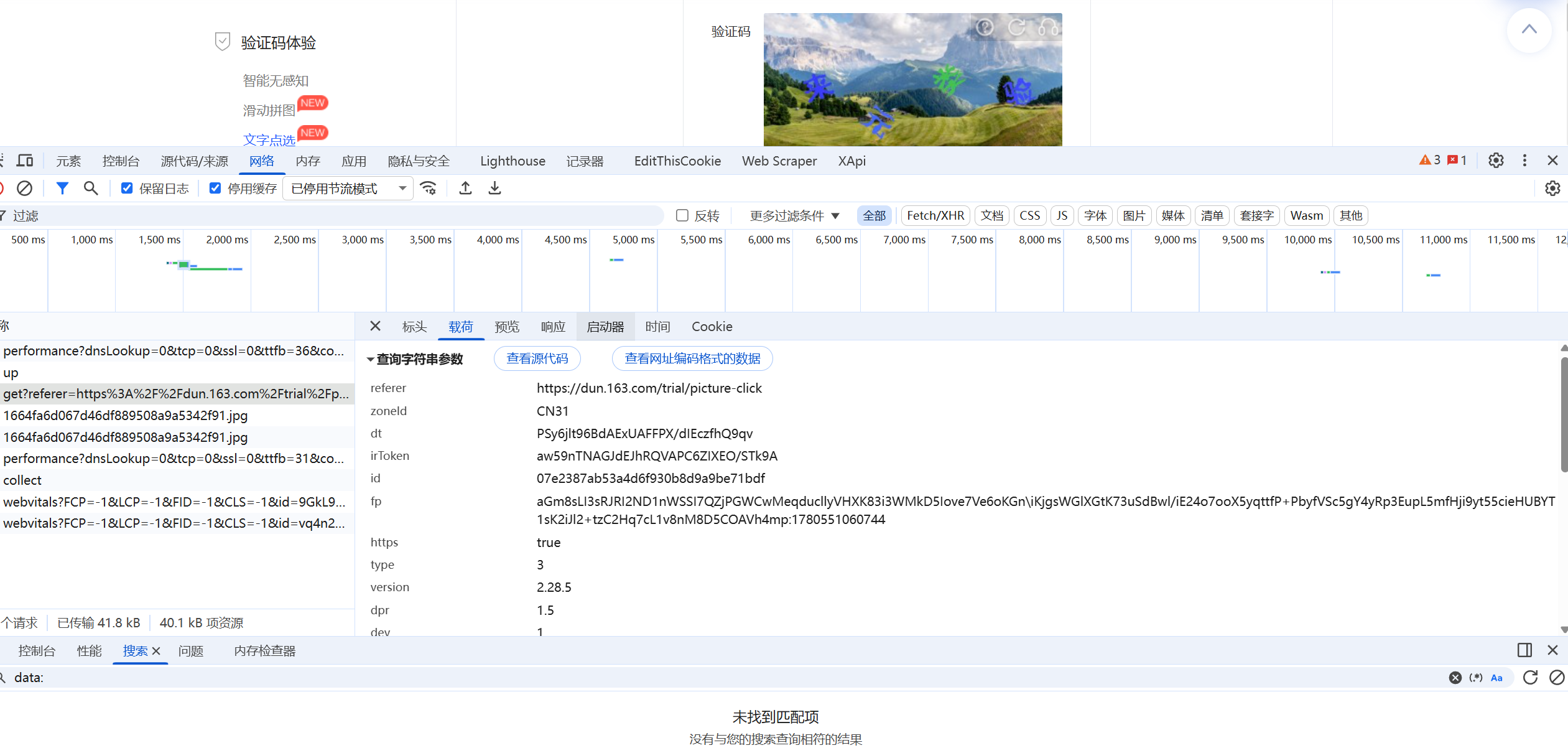Image resolution: width=1568 pixels, height=753 pixels.
Task: Collapse query string parameters section
Action: [415, 359]
